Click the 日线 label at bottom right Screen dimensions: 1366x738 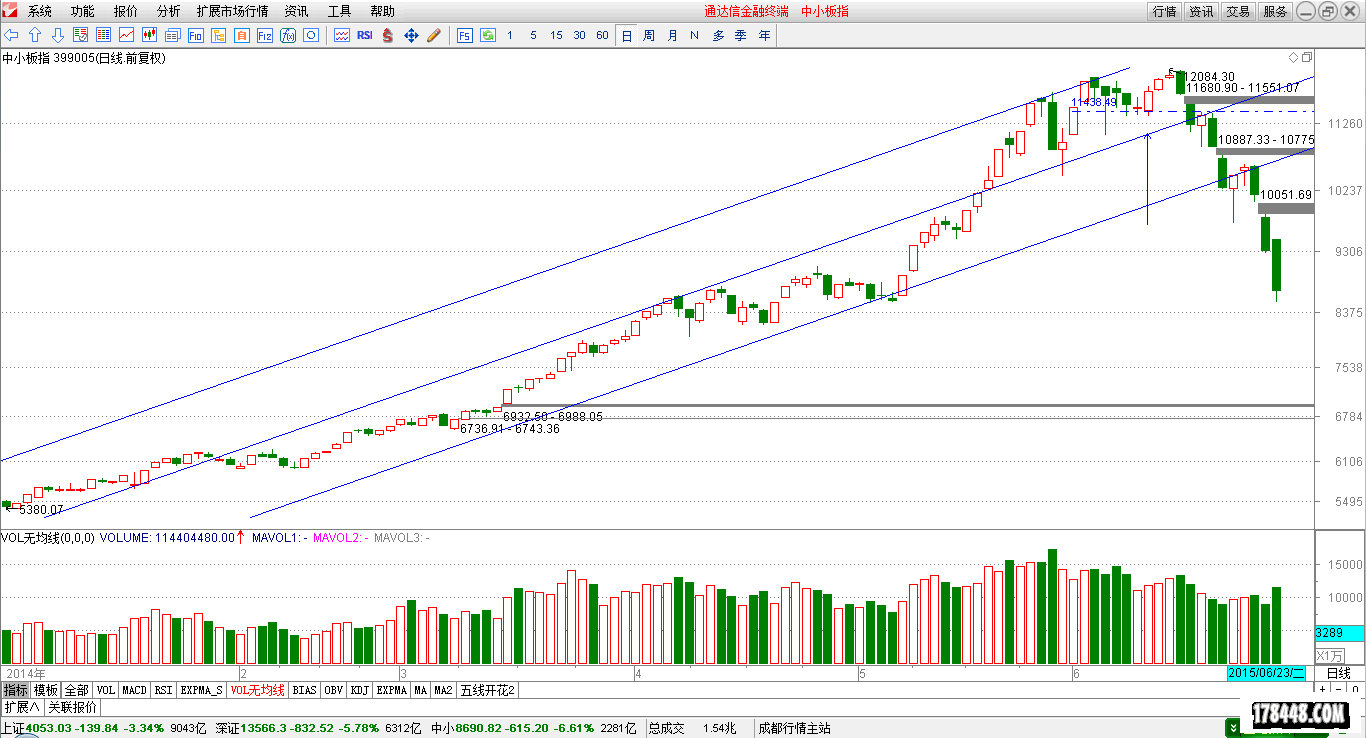click(1338, 673)
